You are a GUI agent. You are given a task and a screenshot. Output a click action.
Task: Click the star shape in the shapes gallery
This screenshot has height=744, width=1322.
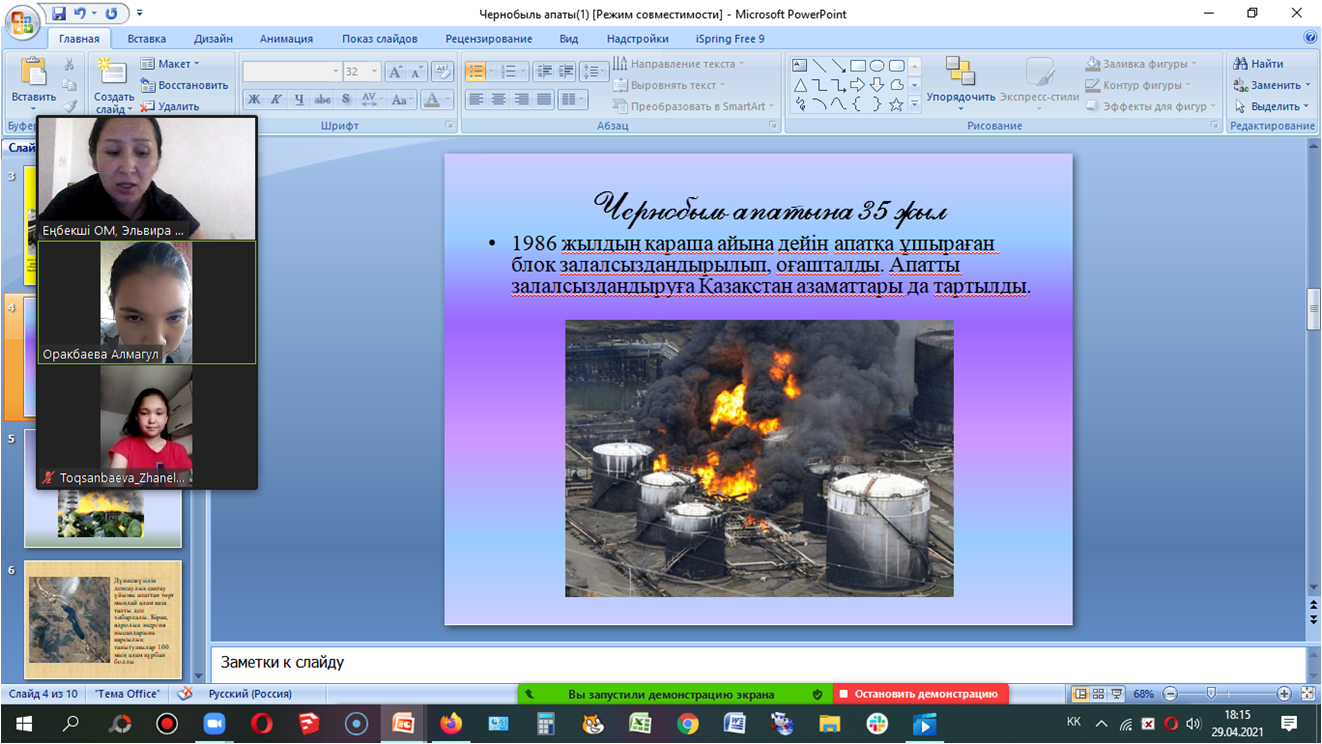click(896, 105)
